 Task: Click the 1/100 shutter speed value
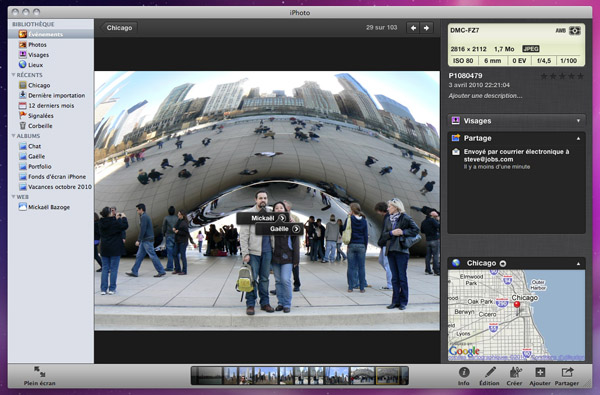(x=569, y=60)
